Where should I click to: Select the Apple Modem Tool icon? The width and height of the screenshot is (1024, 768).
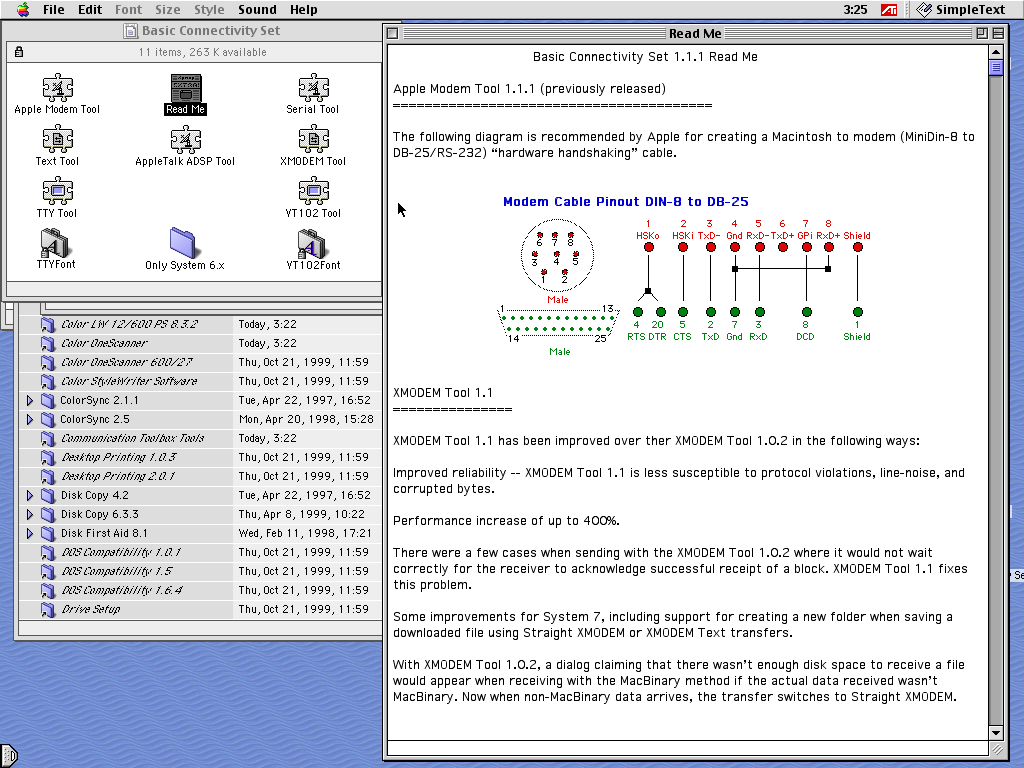coord(57,88)
